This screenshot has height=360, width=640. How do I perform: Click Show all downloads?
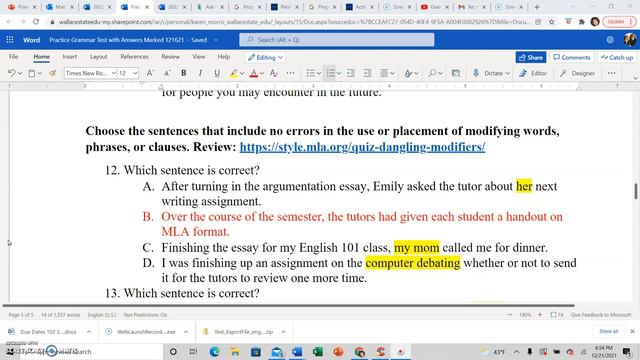click(x=609, y=331)
